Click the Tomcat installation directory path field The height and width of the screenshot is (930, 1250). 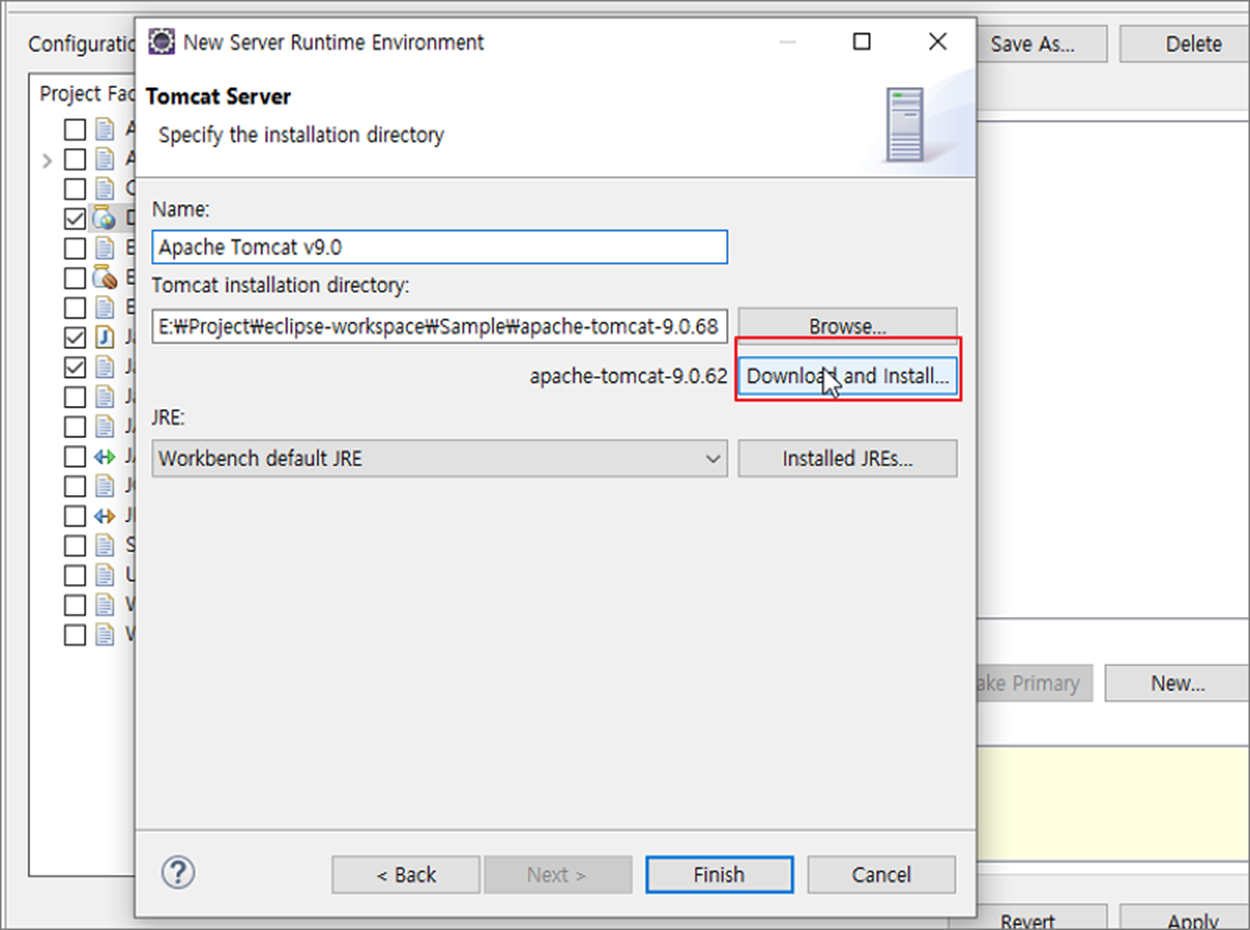tap(440, 326)
